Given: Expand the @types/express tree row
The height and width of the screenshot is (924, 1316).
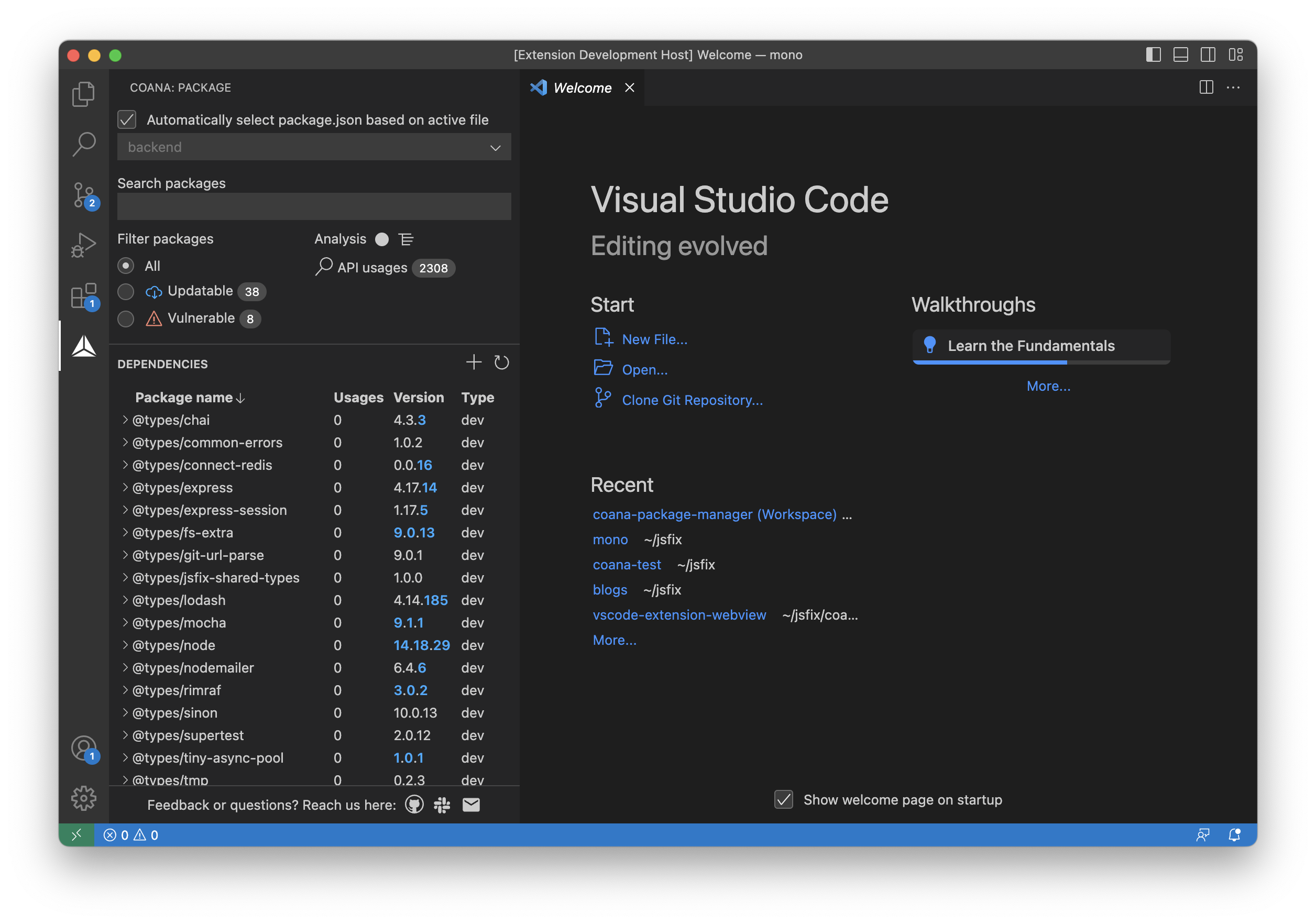Looking at the screenshot, I should (x=125, y=487).
